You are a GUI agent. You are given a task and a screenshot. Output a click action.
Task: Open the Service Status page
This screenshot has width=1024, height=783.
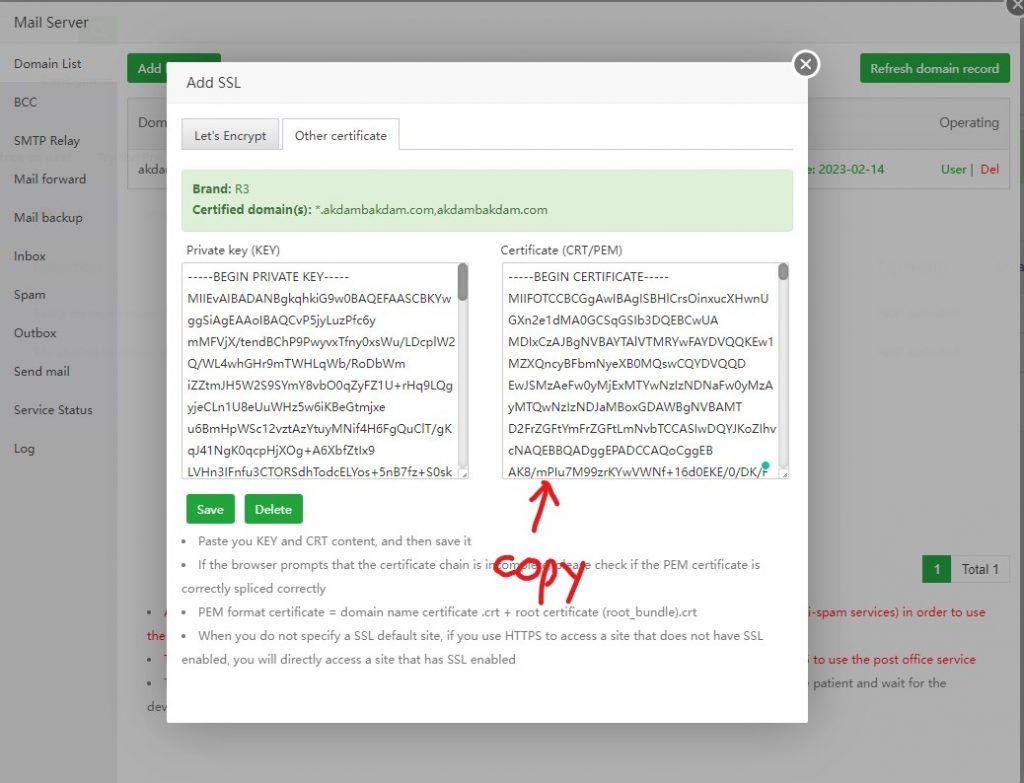[53, 410]
